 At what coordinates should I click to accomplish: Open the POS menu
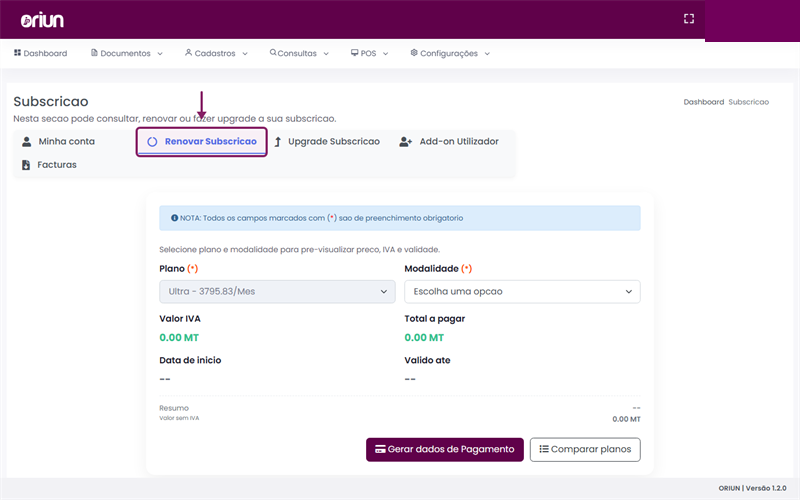369,53
